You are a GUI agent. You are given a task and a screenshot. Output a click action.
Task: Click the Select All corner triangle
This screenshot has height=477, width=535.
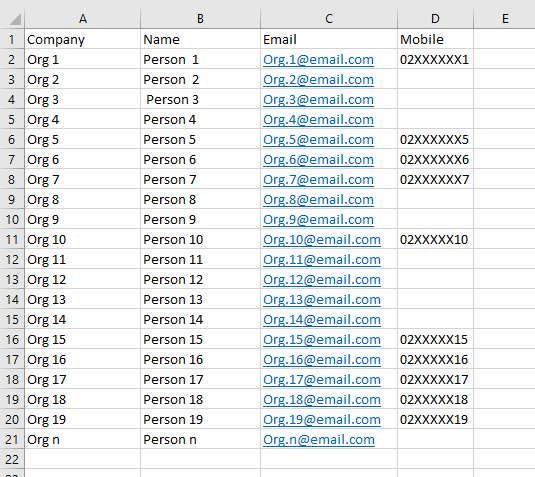15,19
